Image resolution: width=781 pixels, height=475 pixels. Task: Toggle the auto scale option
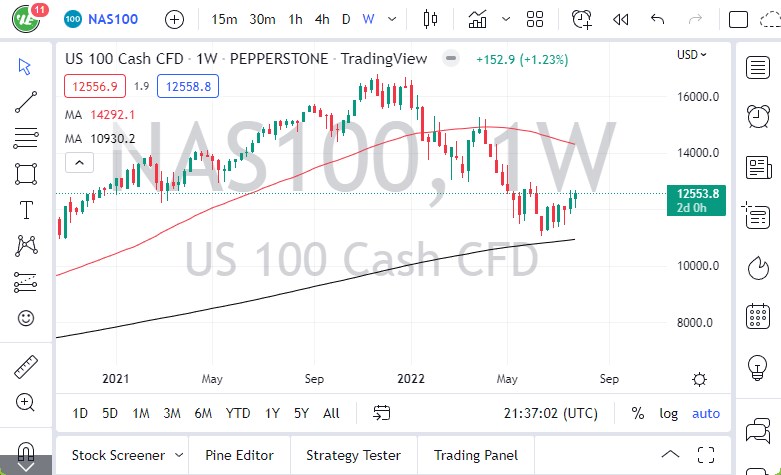click(706, 413)
